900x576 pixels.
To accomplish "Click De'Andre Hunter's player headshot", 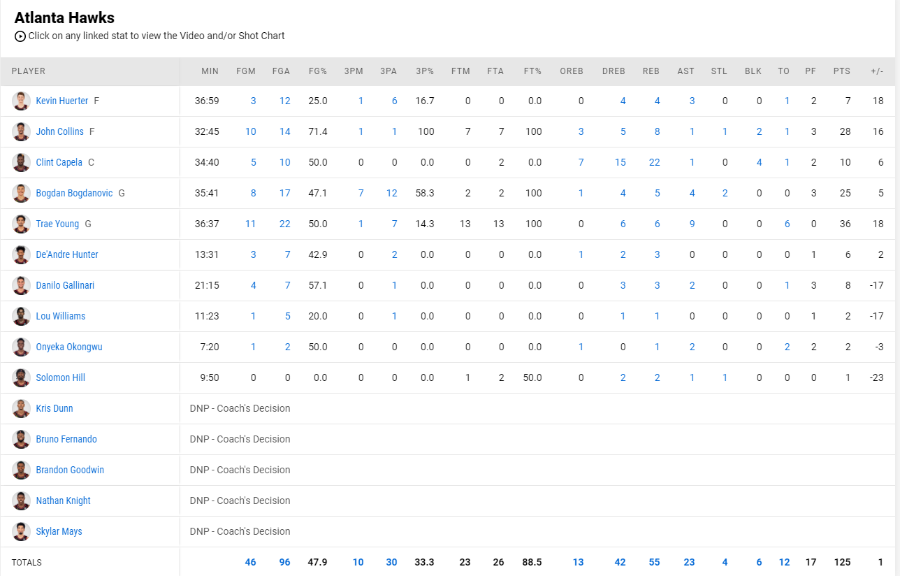I will 21,255.
